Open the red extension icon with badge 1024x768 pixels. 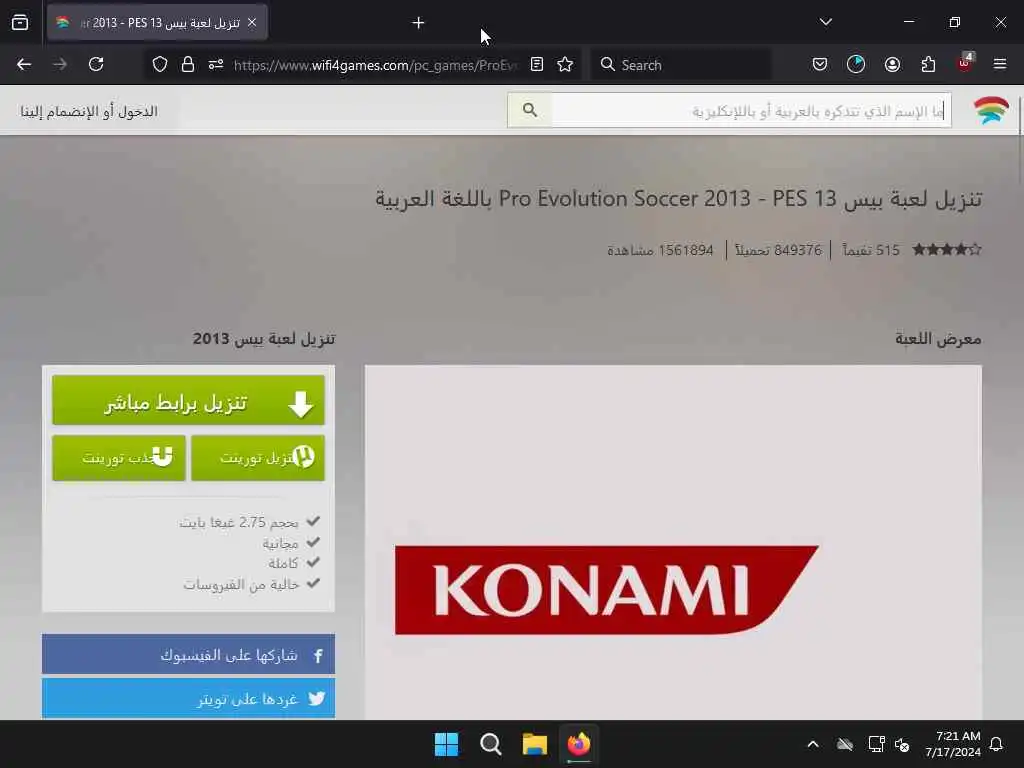[965, 63]
